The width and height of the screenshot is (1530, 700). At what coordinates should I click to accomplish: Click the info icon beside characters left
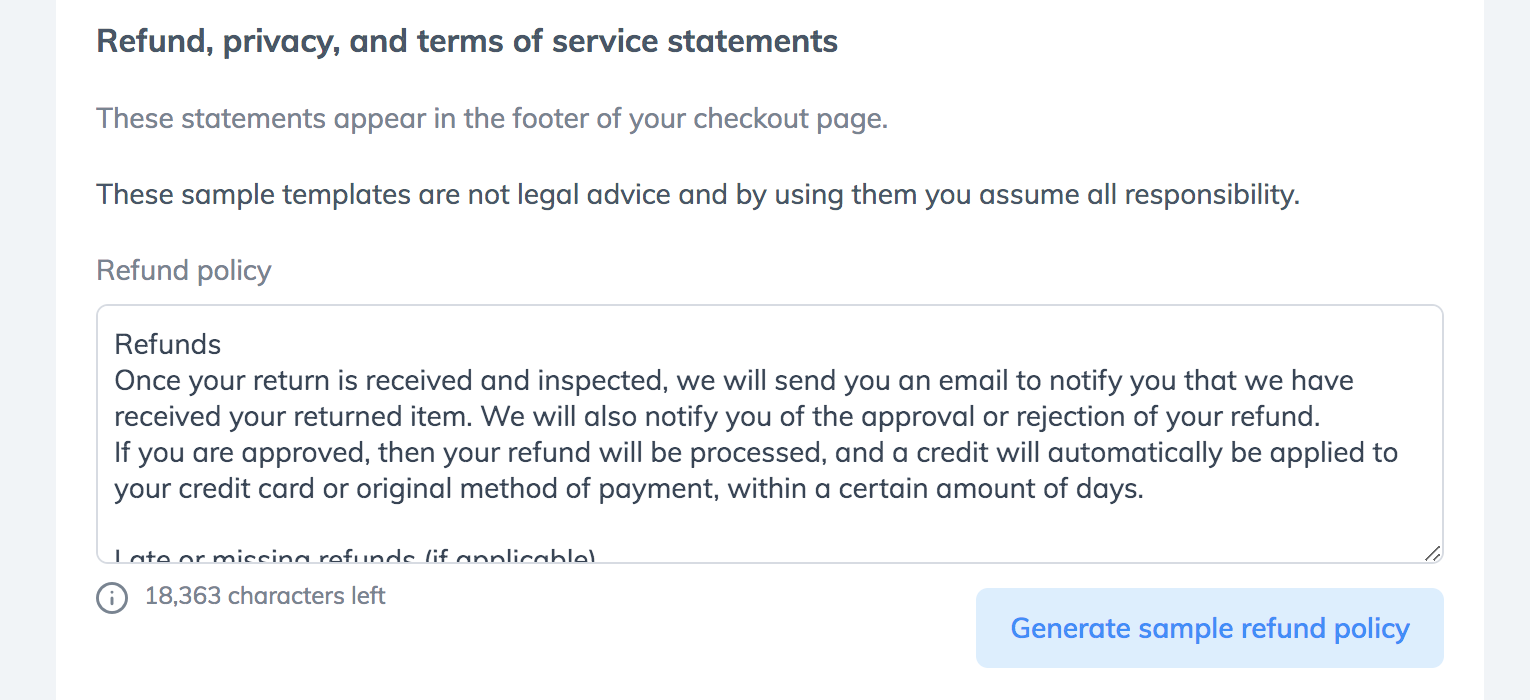point(112,598)
